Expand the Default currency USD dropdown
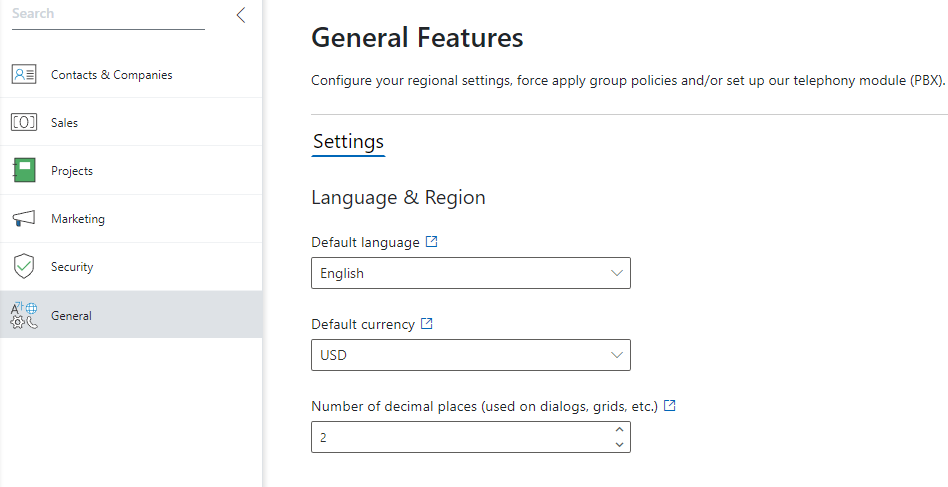 pos(470,355)
